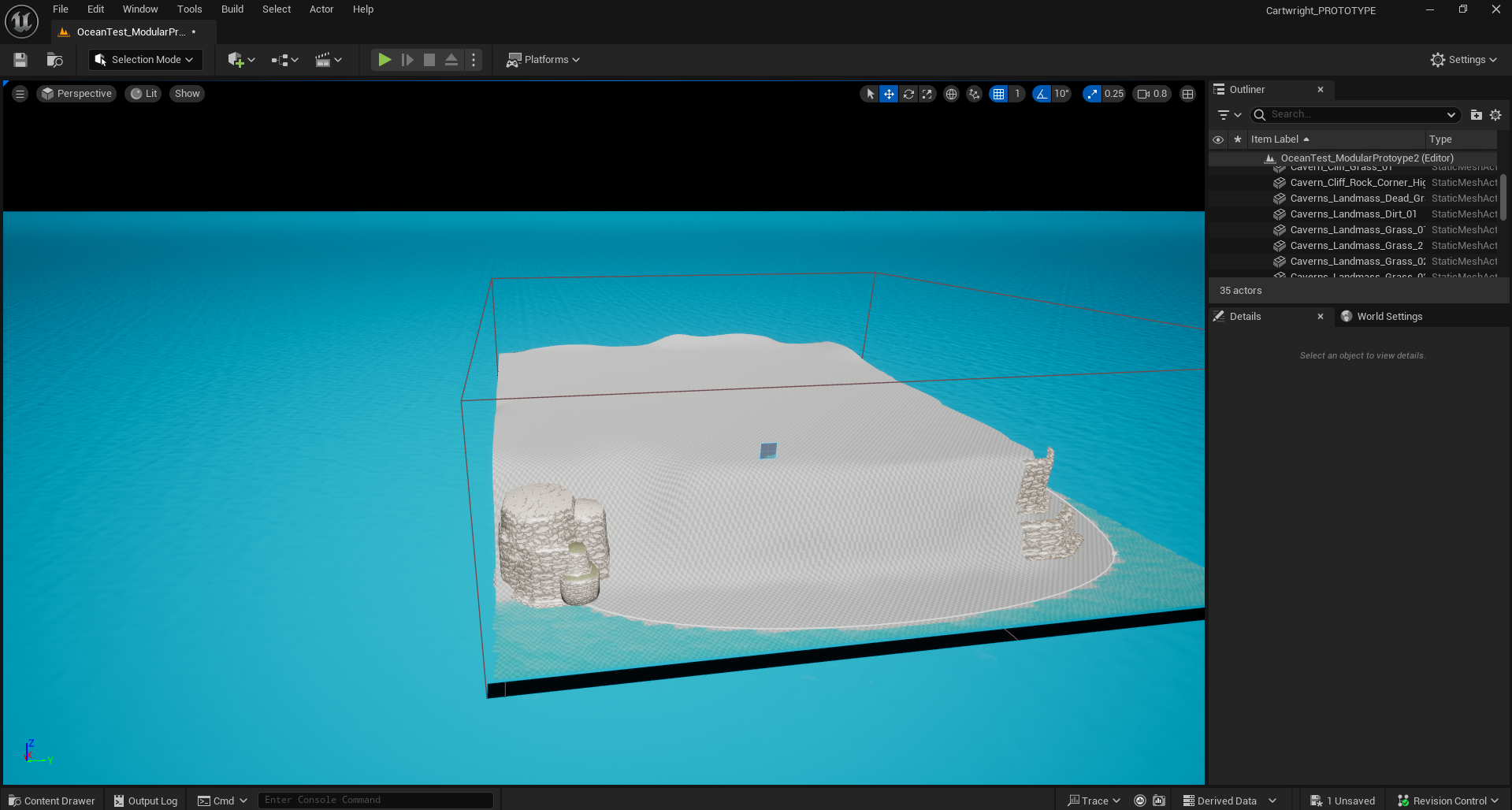The image size is (1512, 810).
Task: Open Outliner filter options
Action: pos(1229,115)
